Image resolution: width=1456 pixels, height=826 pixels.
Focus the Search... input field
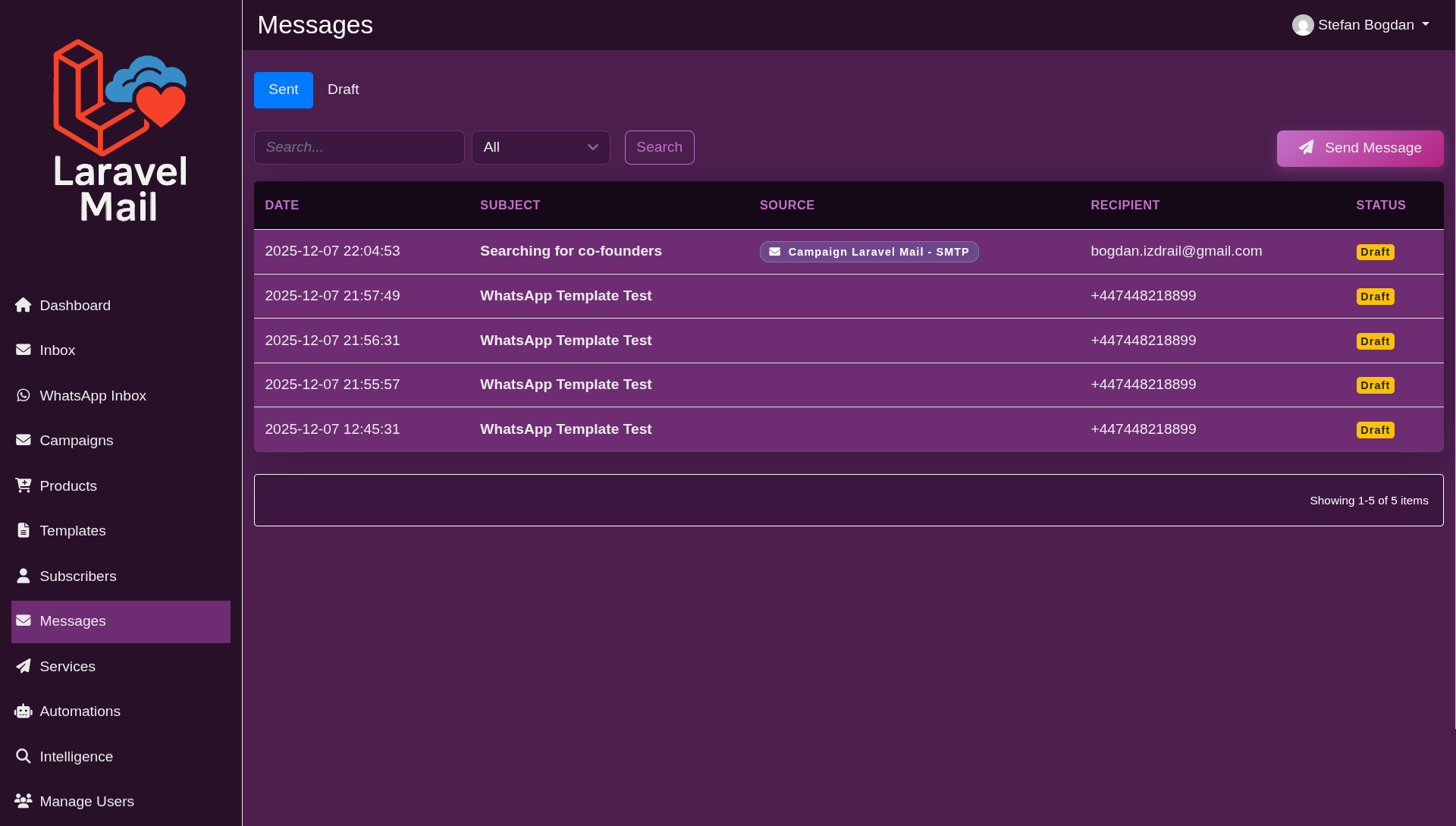(x=359, y=147)
